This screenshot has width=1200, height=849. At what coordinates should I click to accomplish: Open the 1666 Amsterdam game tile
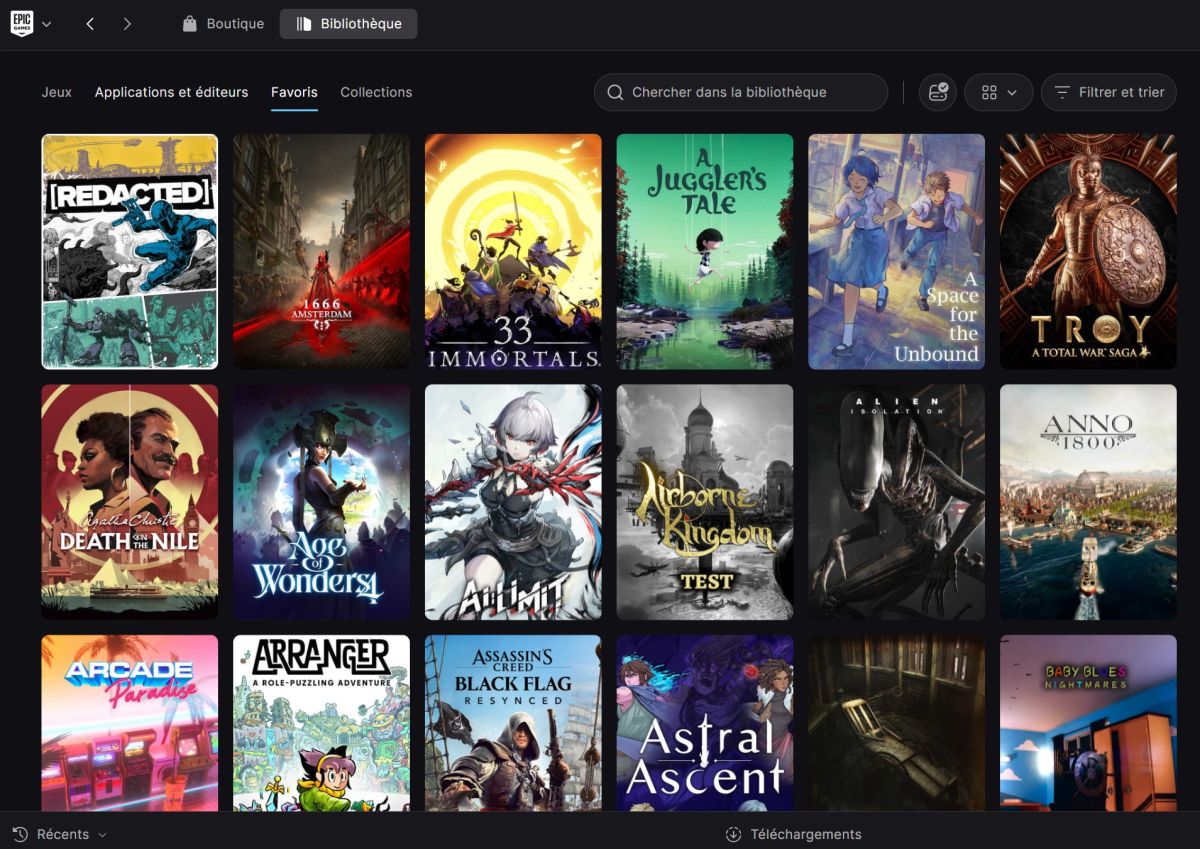coord(321,252)
